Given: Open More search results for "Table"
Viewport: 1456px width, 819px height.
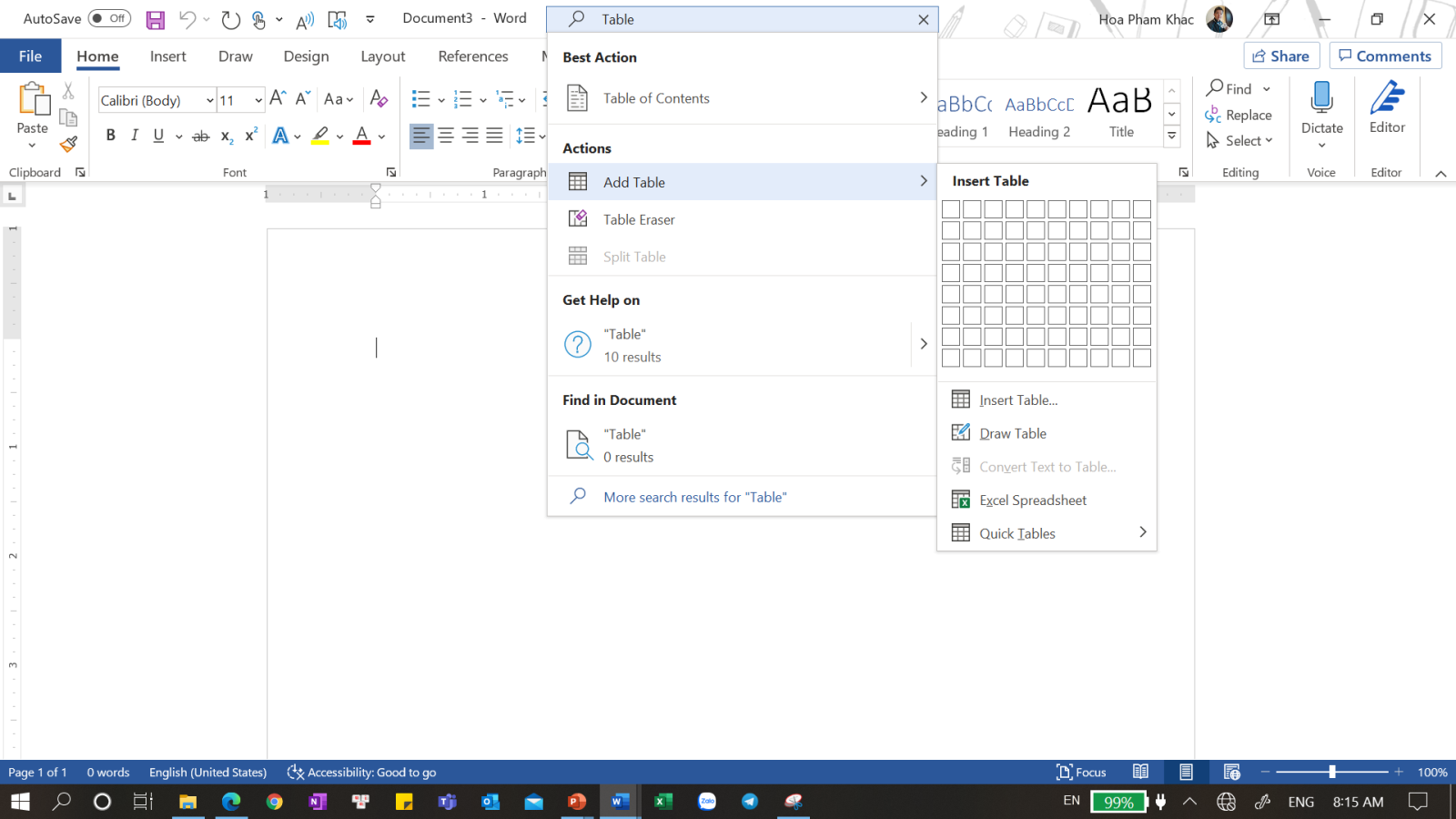Looking at the screenshot, I should (694, 497).
